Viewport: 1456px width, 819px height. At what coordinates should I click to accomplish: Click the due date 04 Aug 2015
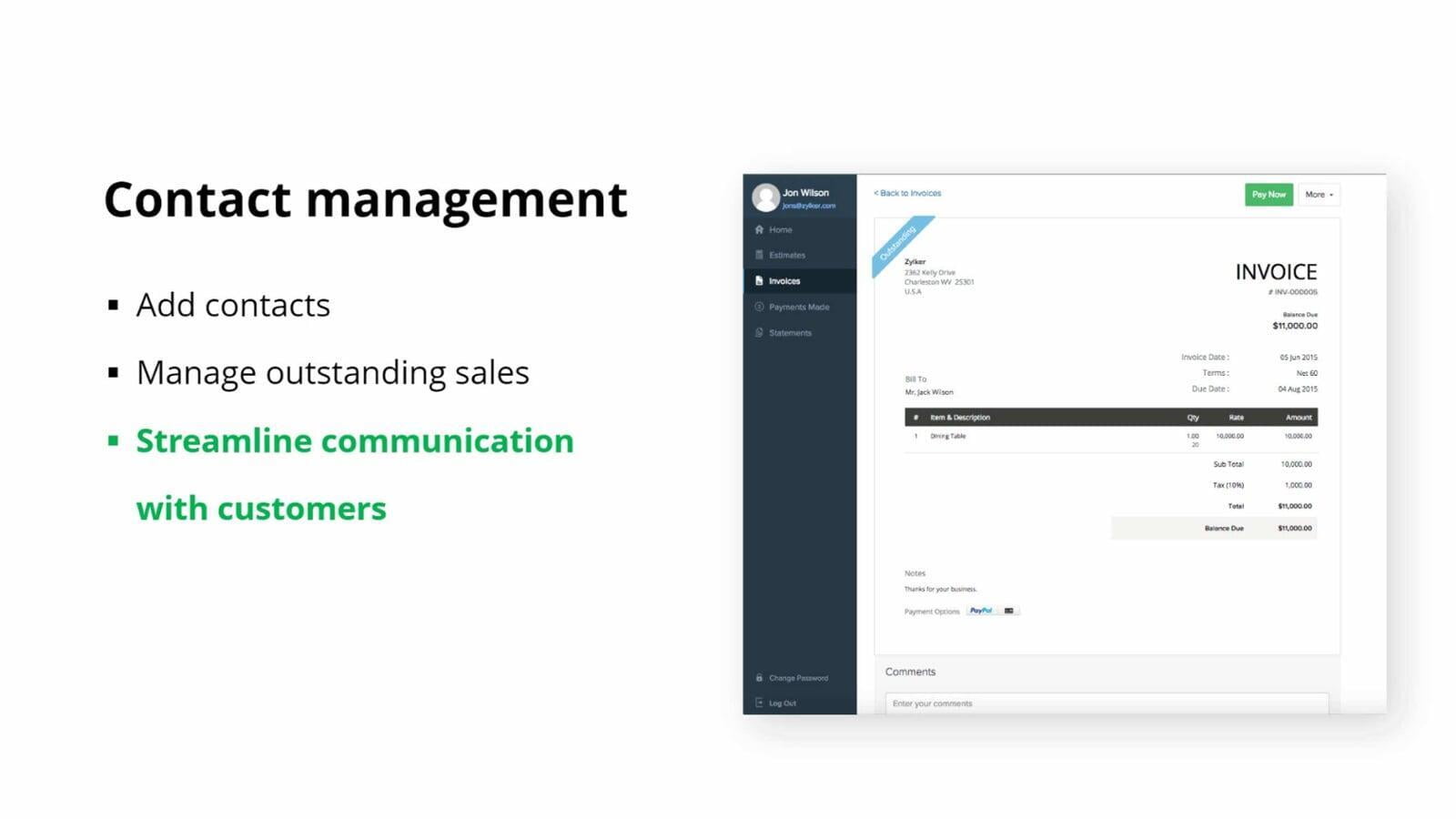(1298, 389)
